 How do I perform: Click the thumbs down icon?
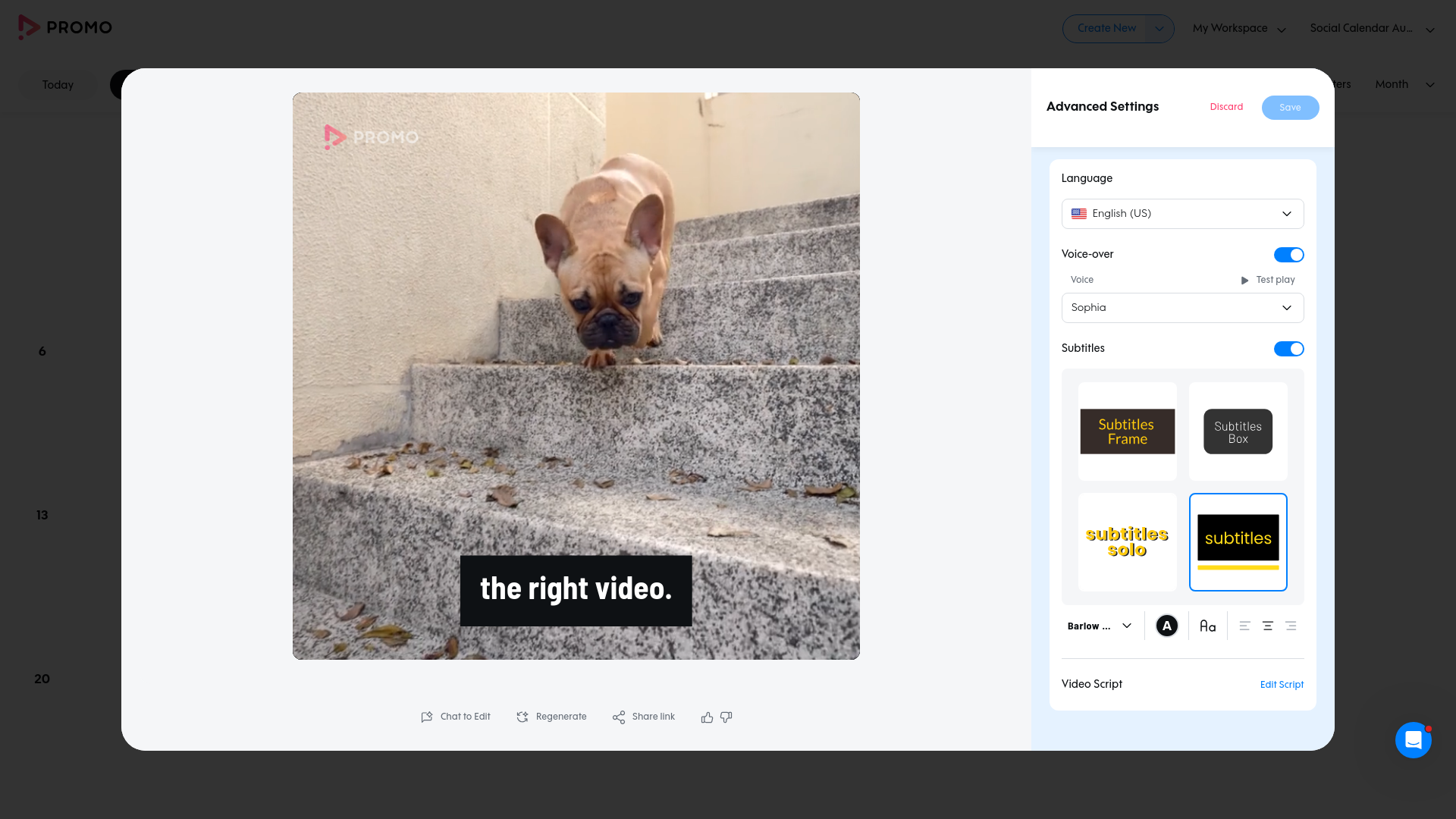point(726,717)
